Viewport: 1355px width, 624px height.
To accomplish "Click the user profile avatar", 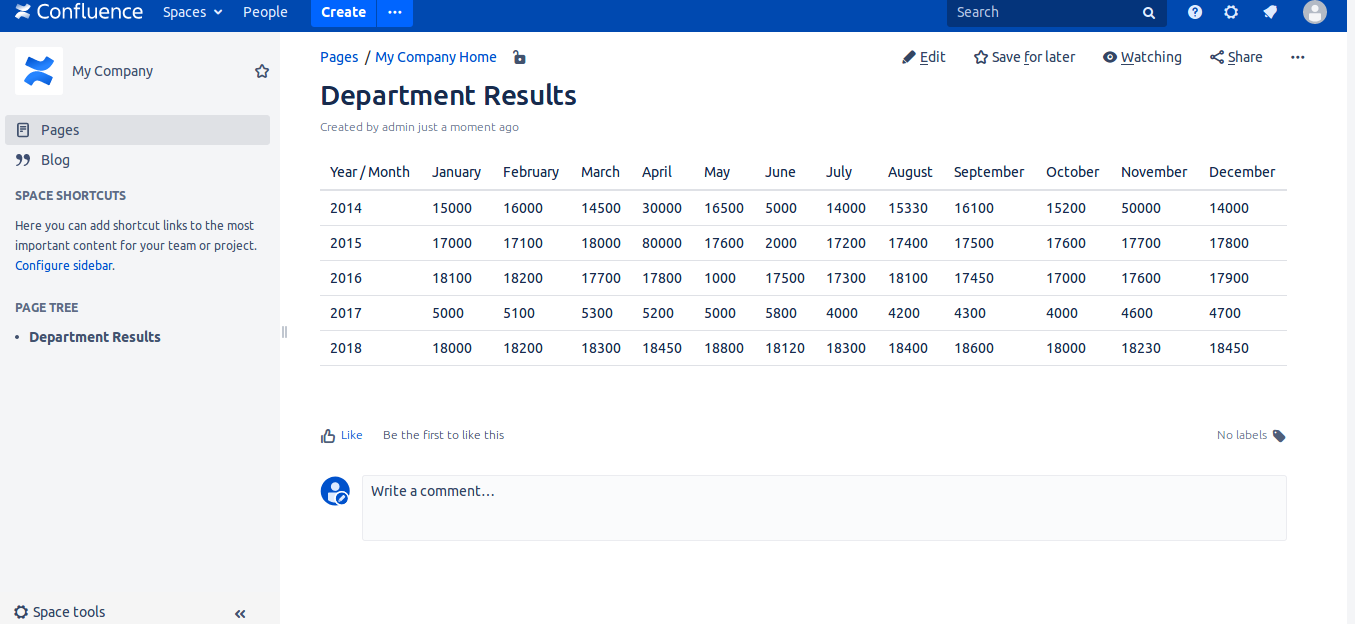I will coord(1314,12).
